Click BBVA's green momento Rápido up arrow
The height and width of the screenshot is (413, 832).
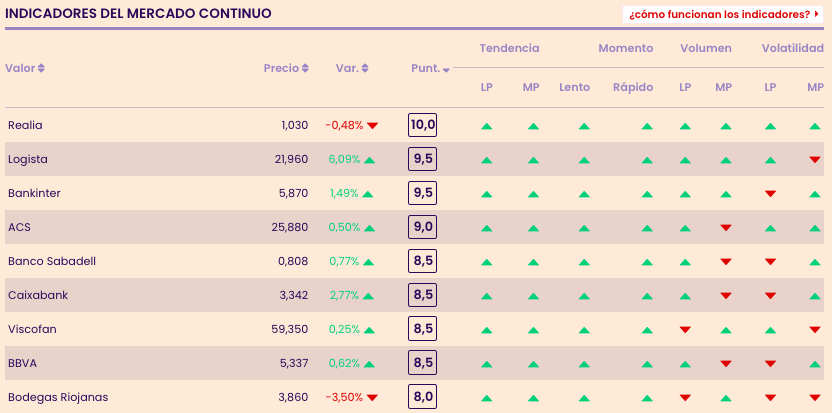coord(647,364)
